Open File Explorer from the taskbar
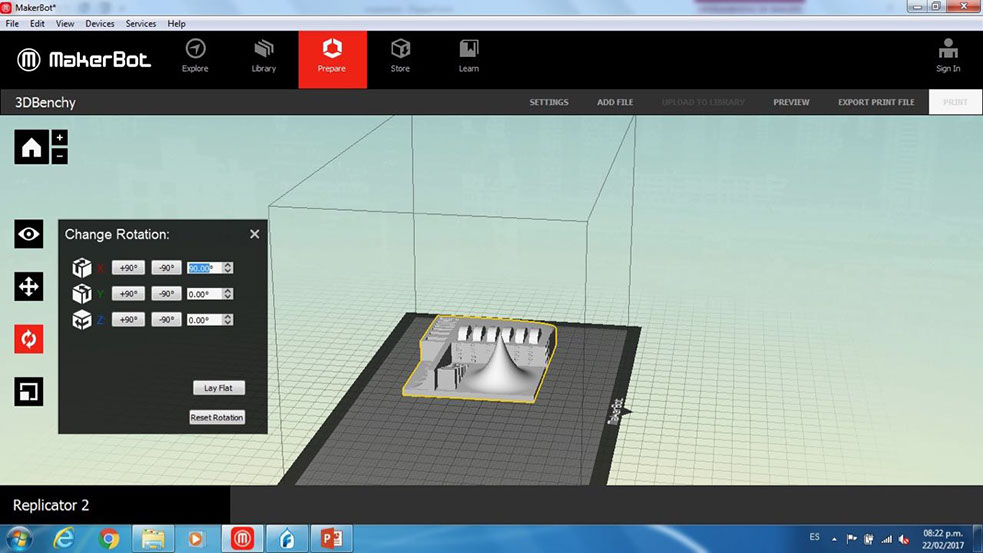Viewport: 983px width, 553px height. (152, 539)
